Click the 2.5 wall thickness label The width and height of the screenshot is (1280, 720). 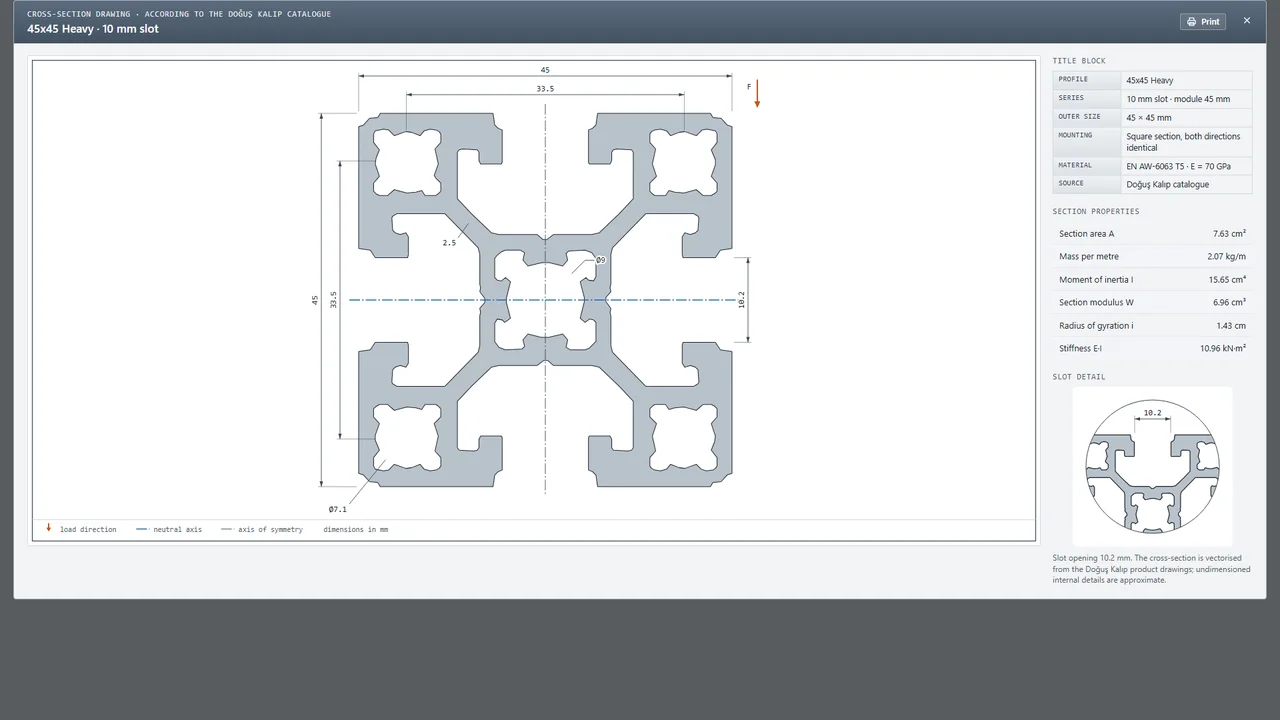449,242
